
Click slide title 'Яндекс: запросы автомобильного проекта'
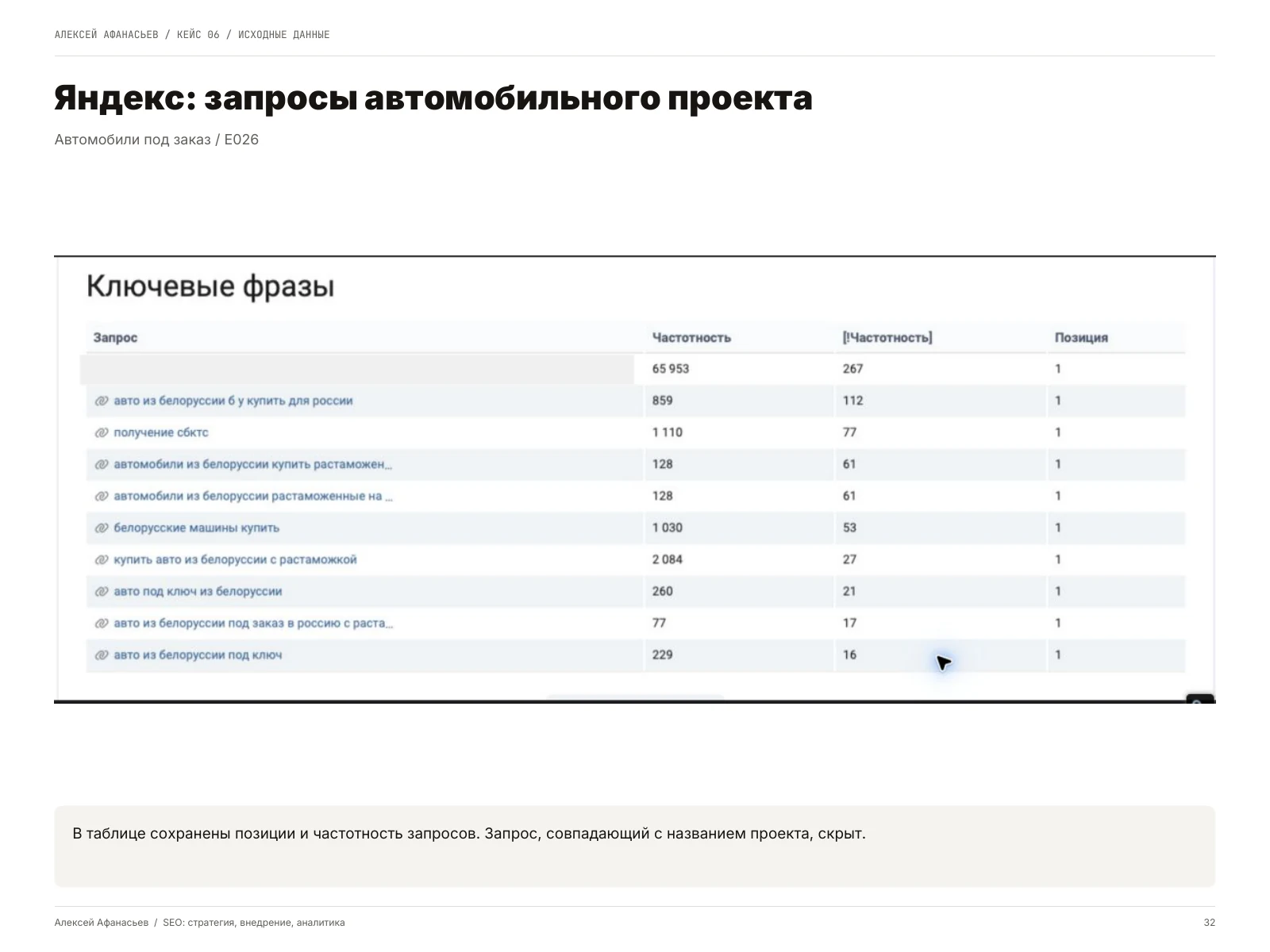click(433, 98)
